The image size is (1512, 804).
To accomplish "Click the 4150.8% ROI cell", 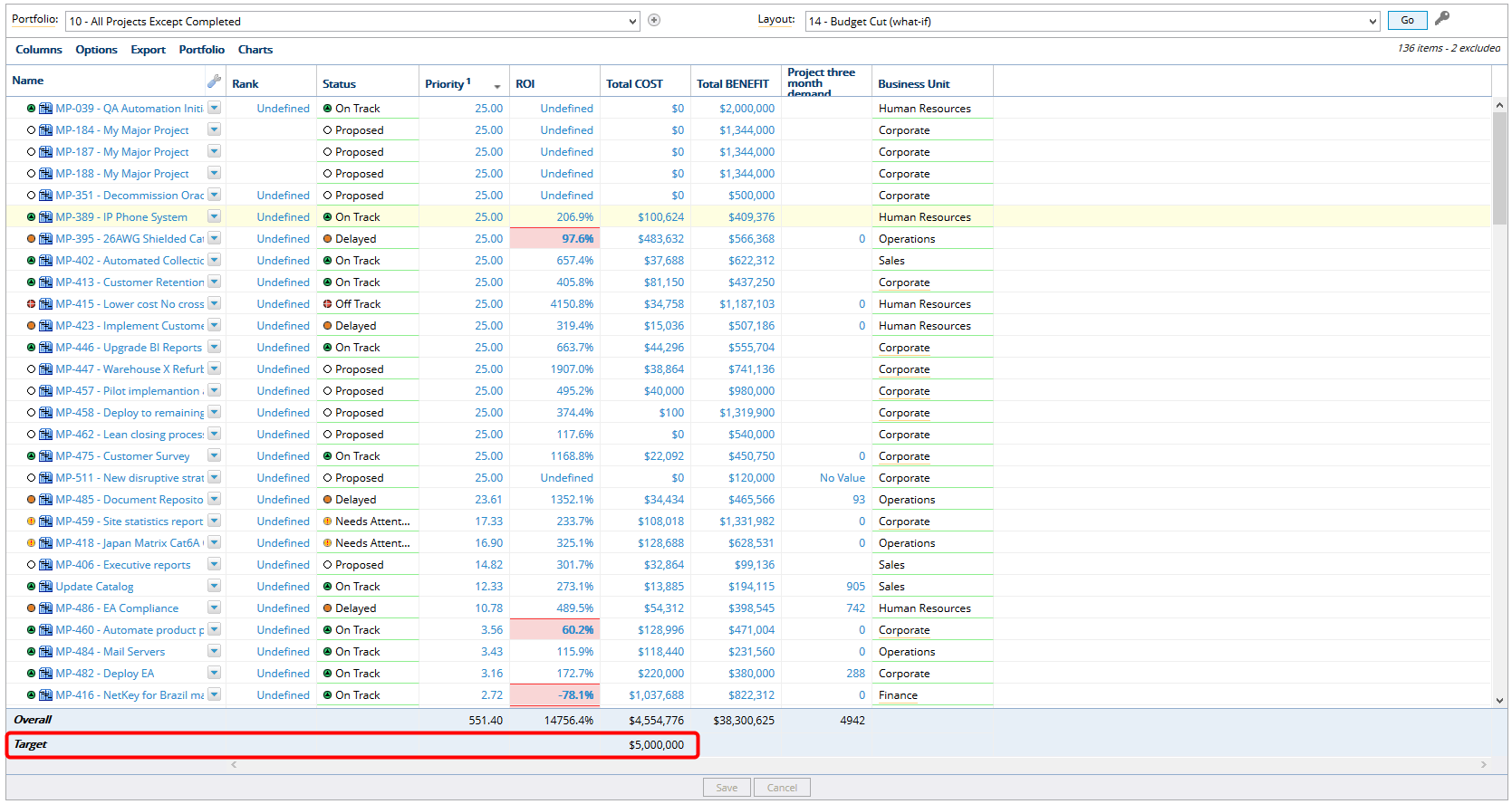I will (554, 304).
